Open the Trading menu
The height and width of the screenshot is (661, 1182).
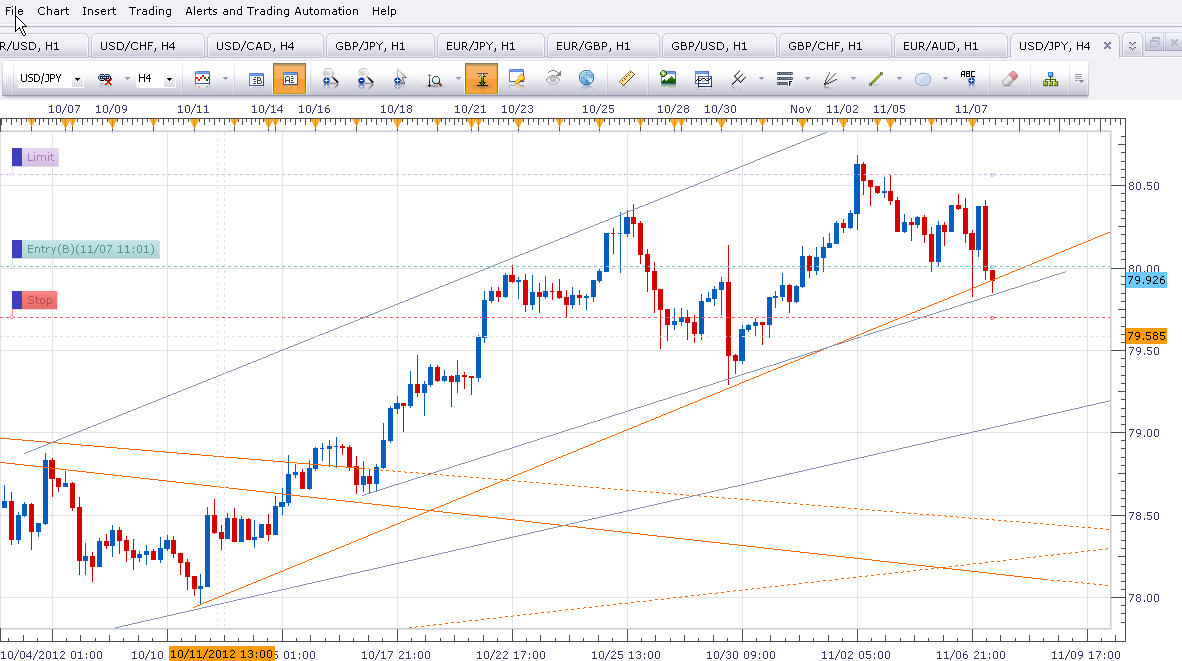click(x=150, y=11)
